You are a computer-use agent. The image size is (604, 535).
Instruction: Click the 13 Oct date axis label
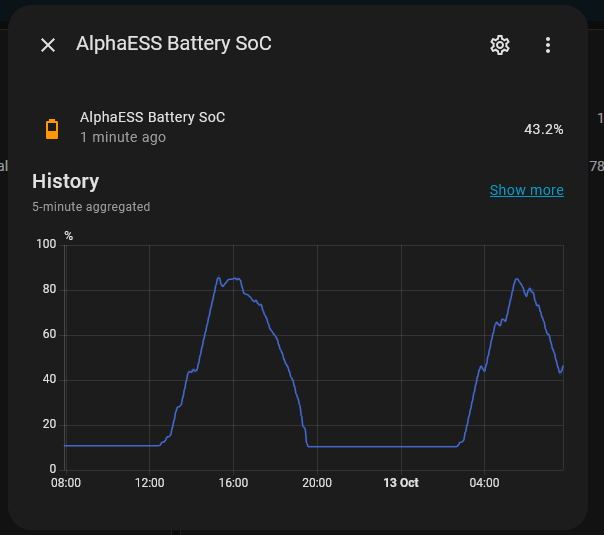(401, 483)
